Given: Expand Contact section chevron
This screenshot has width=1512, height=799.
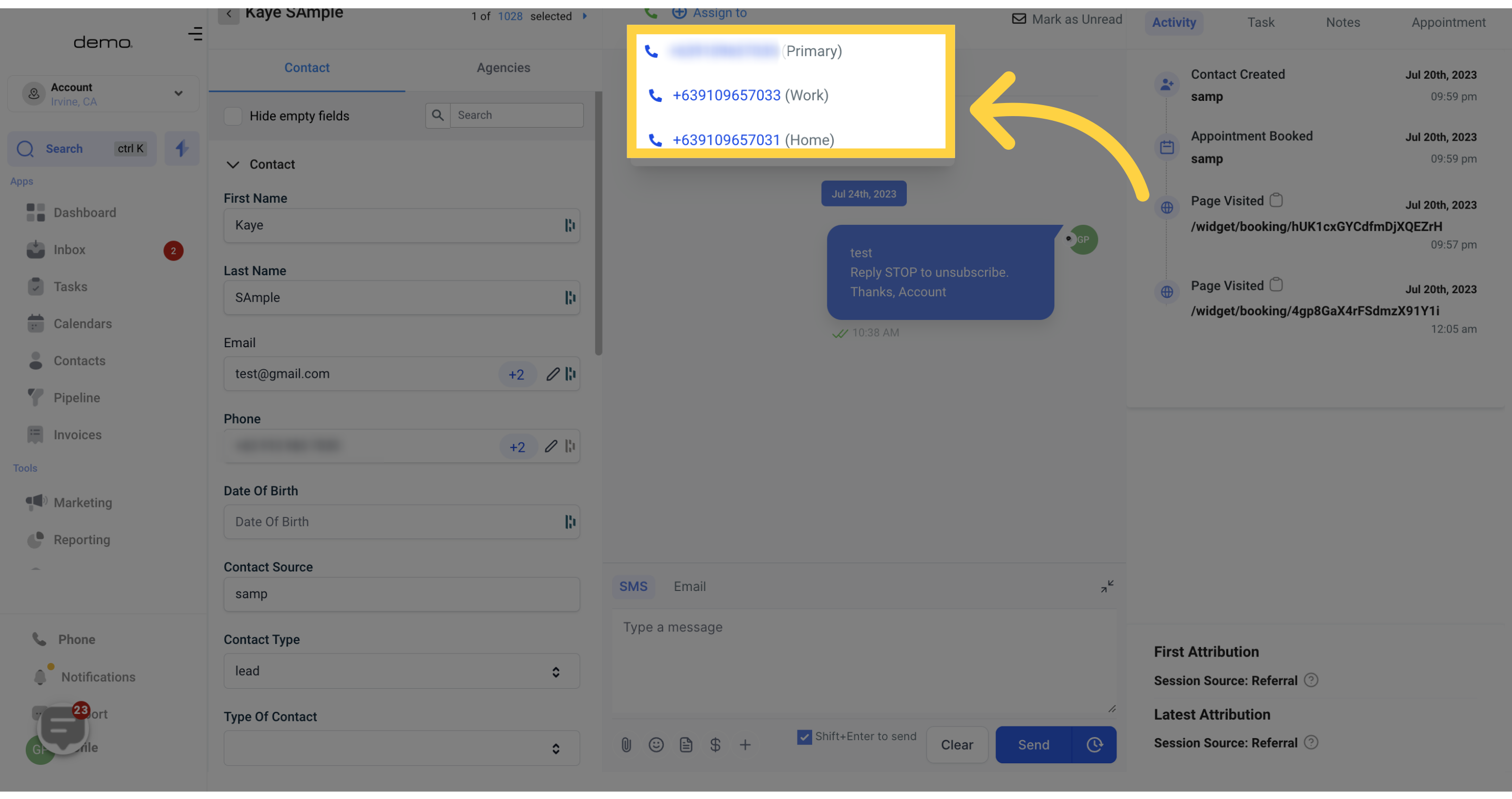Looking at the screenshot, I should point(232,163).
